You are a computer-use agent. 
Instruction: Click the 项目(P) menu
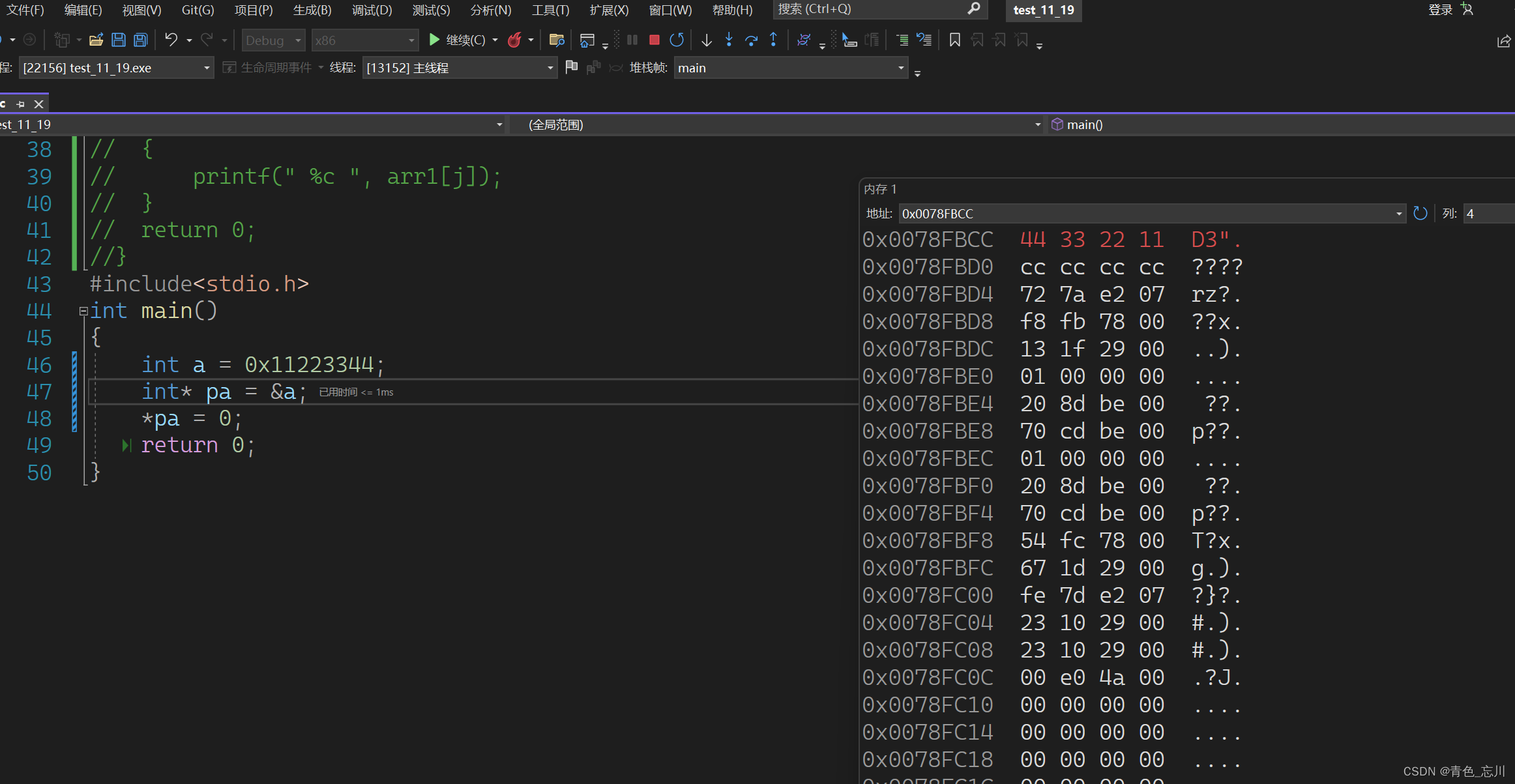coord(254,10)
